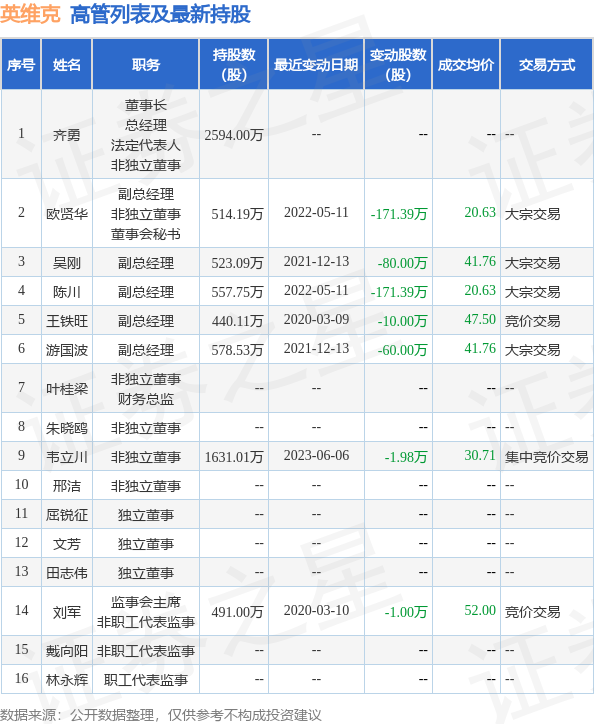Click the date 2023-06-06

point(316,456)
